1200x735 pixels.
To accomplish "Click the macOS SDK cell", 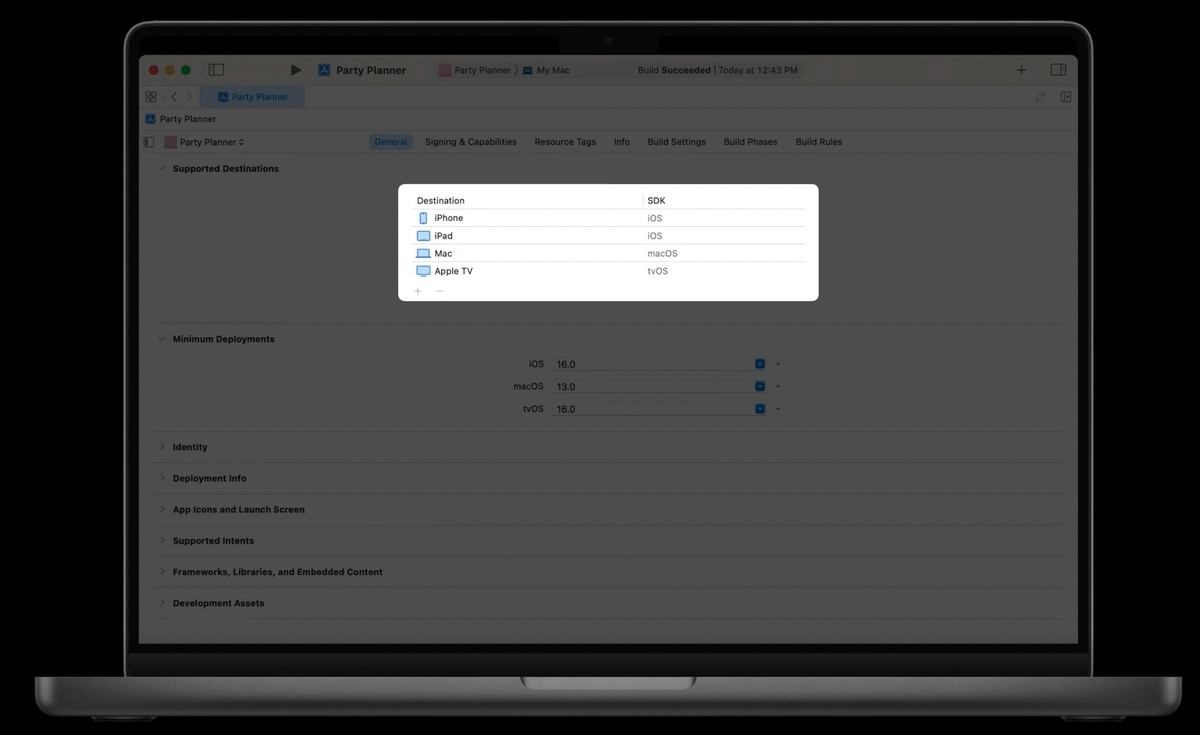I will tap(662, 254).
